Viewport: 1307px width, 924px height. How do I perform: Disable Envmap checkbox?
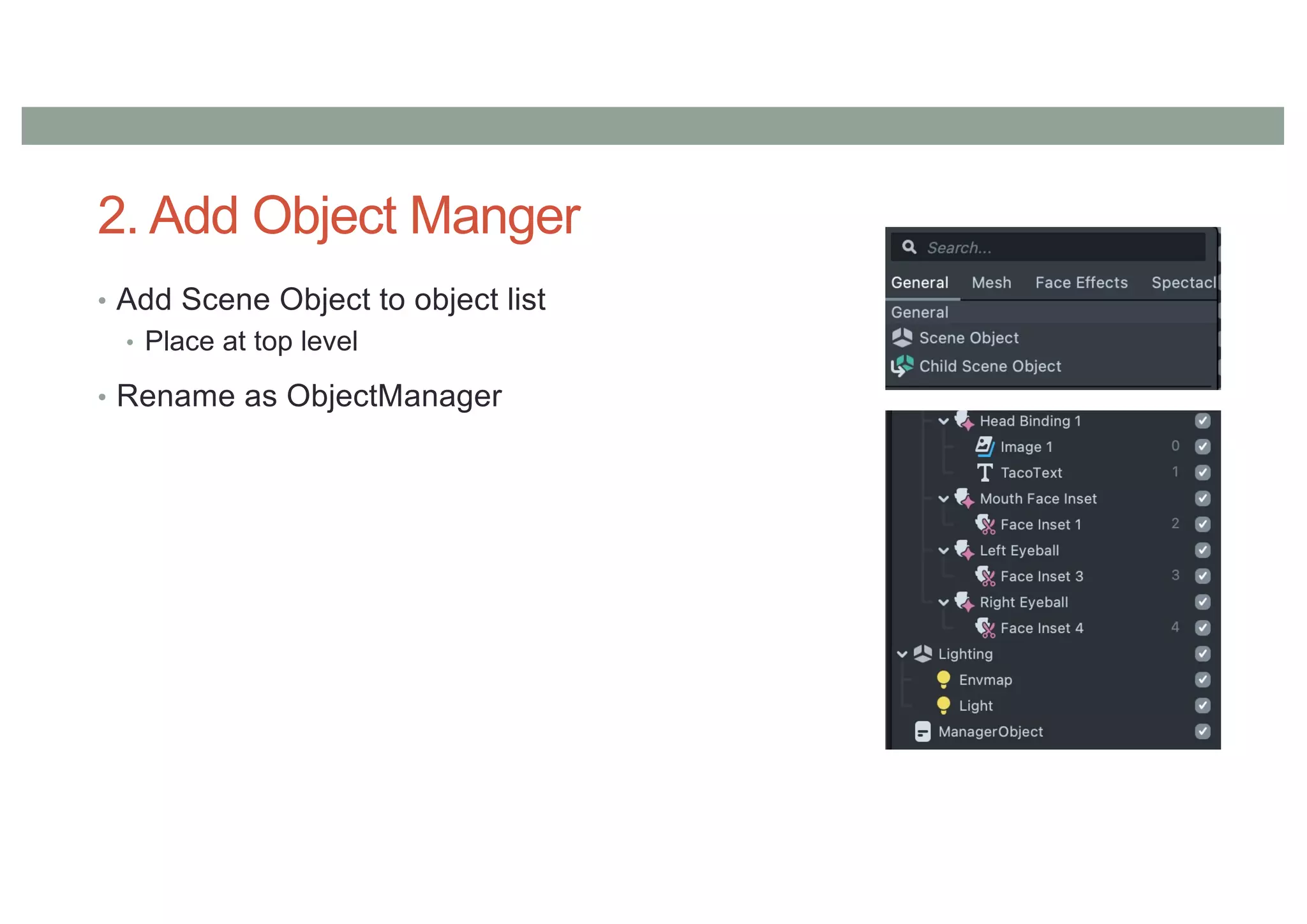(1202, 680)
